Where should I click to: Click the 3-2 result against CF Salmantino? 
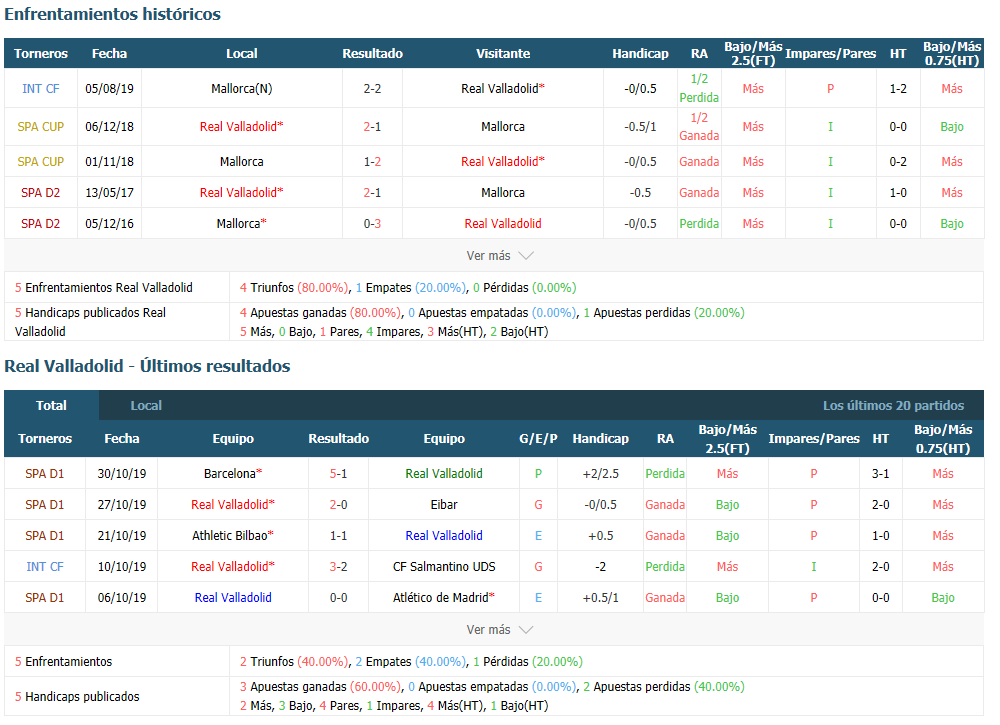click(339, 567)
